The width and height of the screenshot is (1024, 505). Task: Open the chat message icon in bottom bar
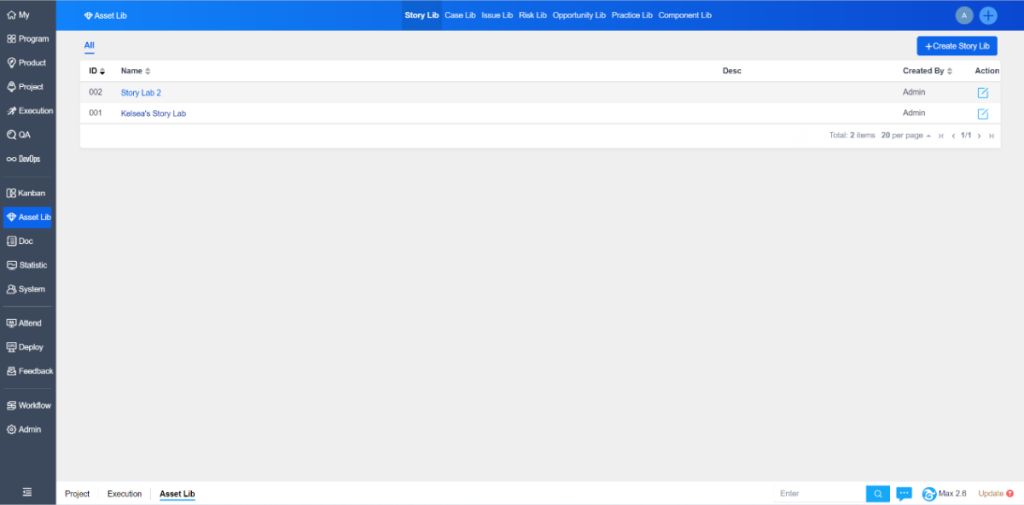[x=904, y=493]
